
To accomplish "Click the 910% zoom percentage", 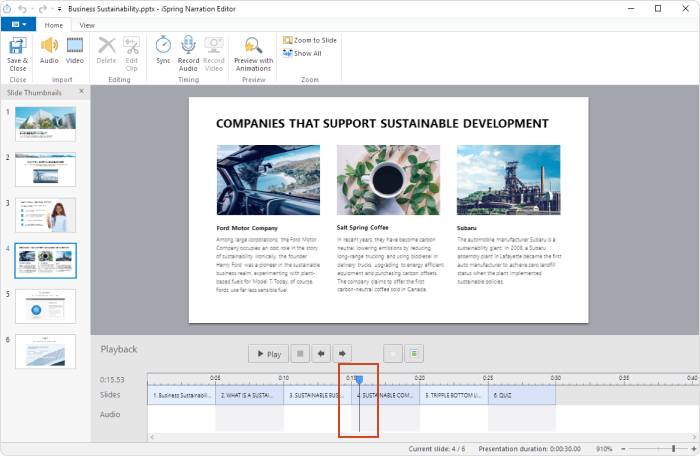I will click(x=604, y=448).
